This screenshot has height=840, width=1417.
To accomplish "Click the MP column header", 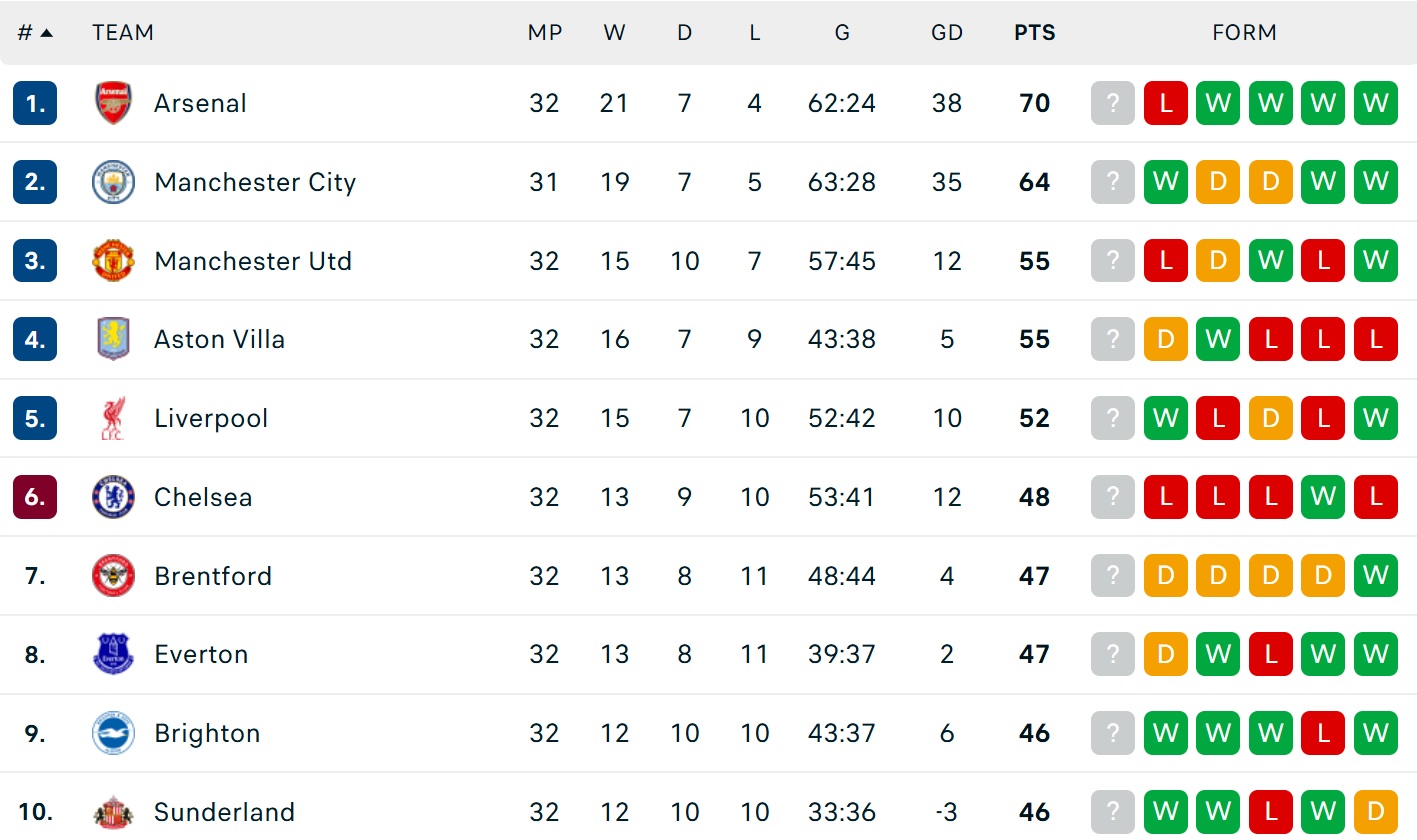I will tap(545, 32).
